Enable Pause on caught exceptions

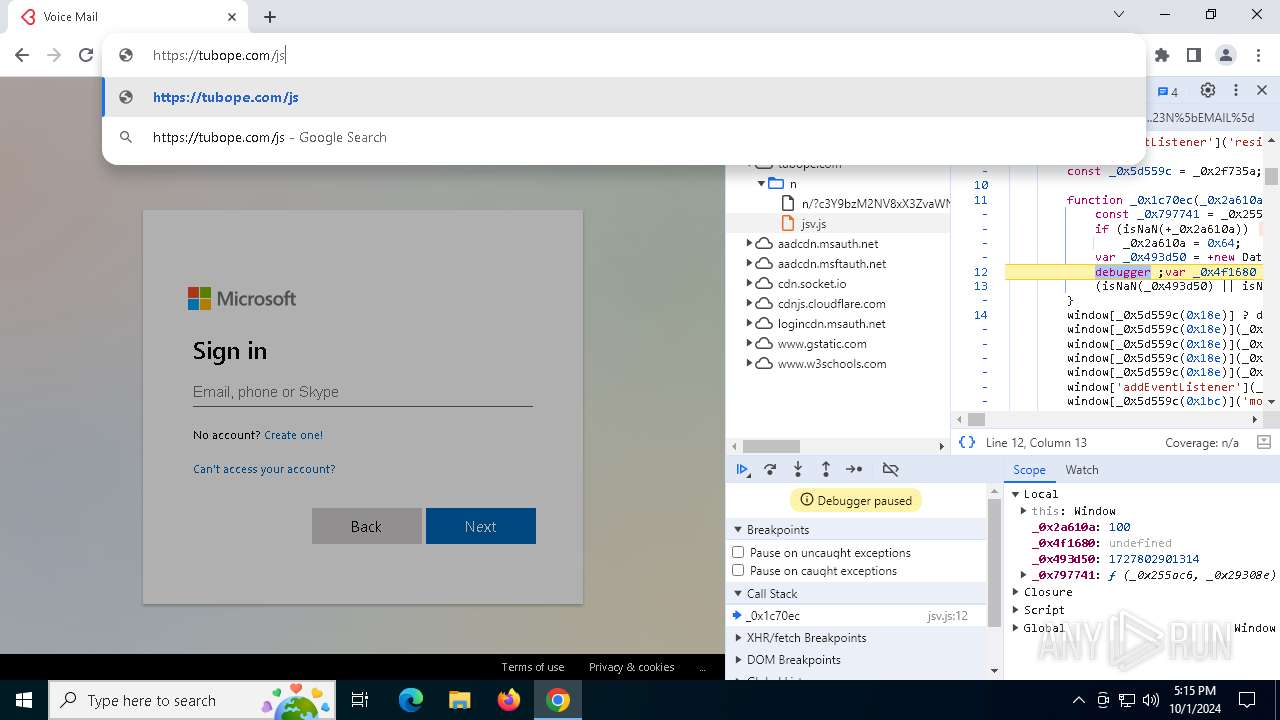click(738, 570)
